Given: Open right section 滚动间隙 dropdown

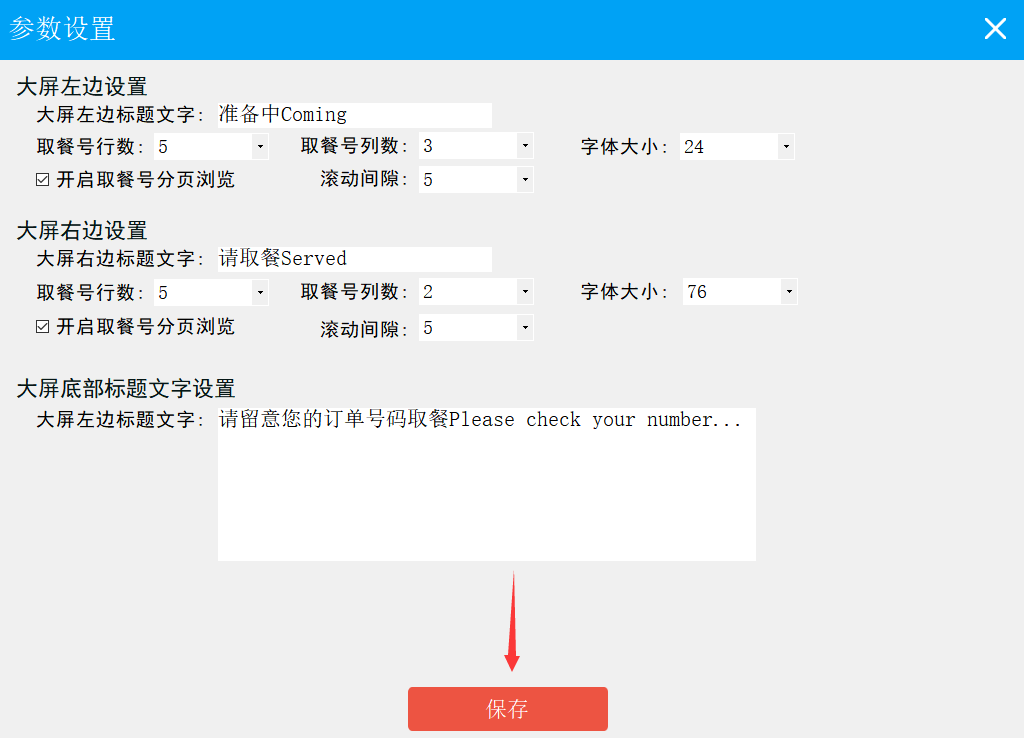Looking at the screenshot, I should (x=525, y=328).
